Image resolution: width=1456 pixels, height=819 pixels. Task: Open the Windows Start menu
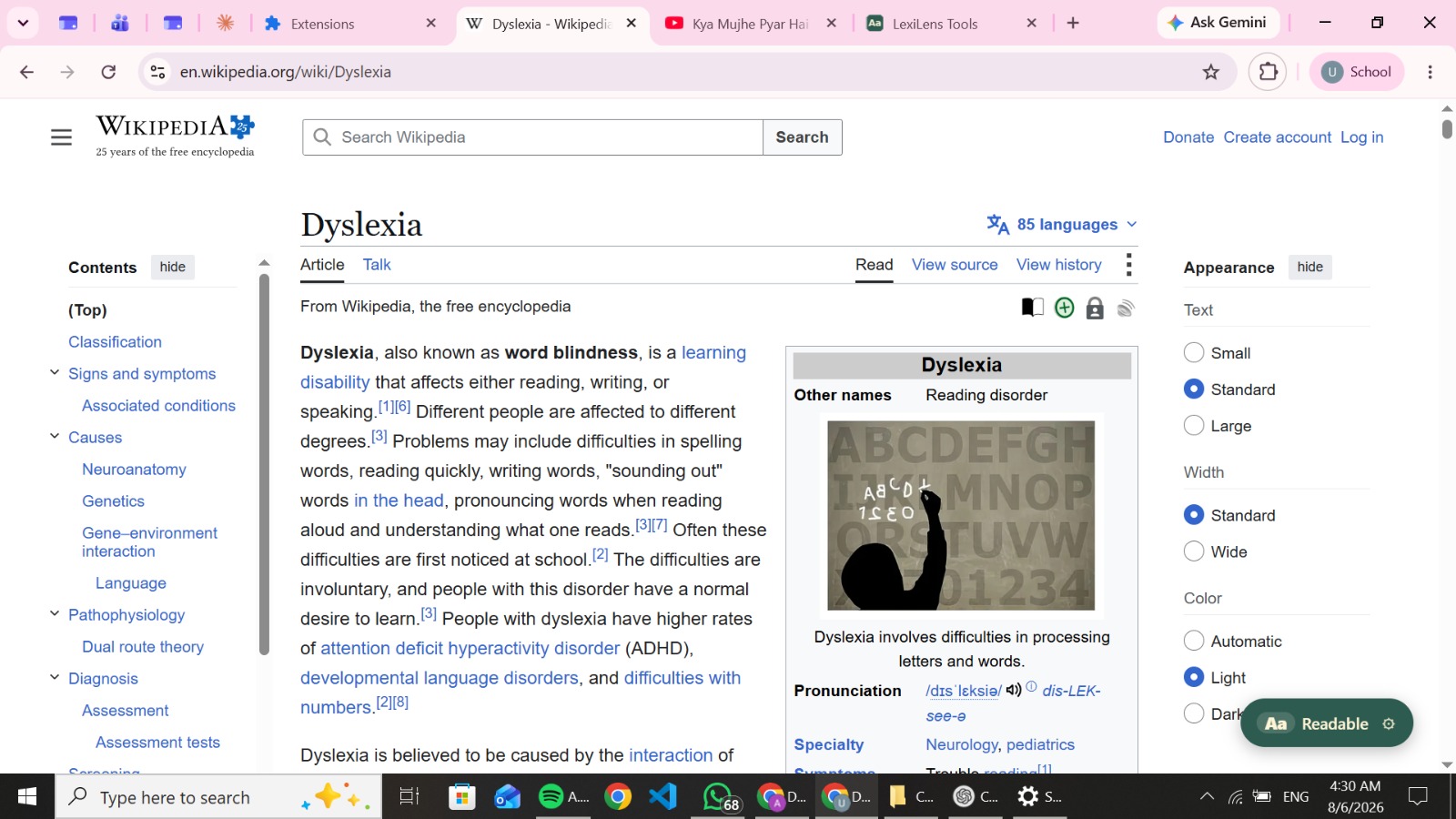click(x=27, y=797)
